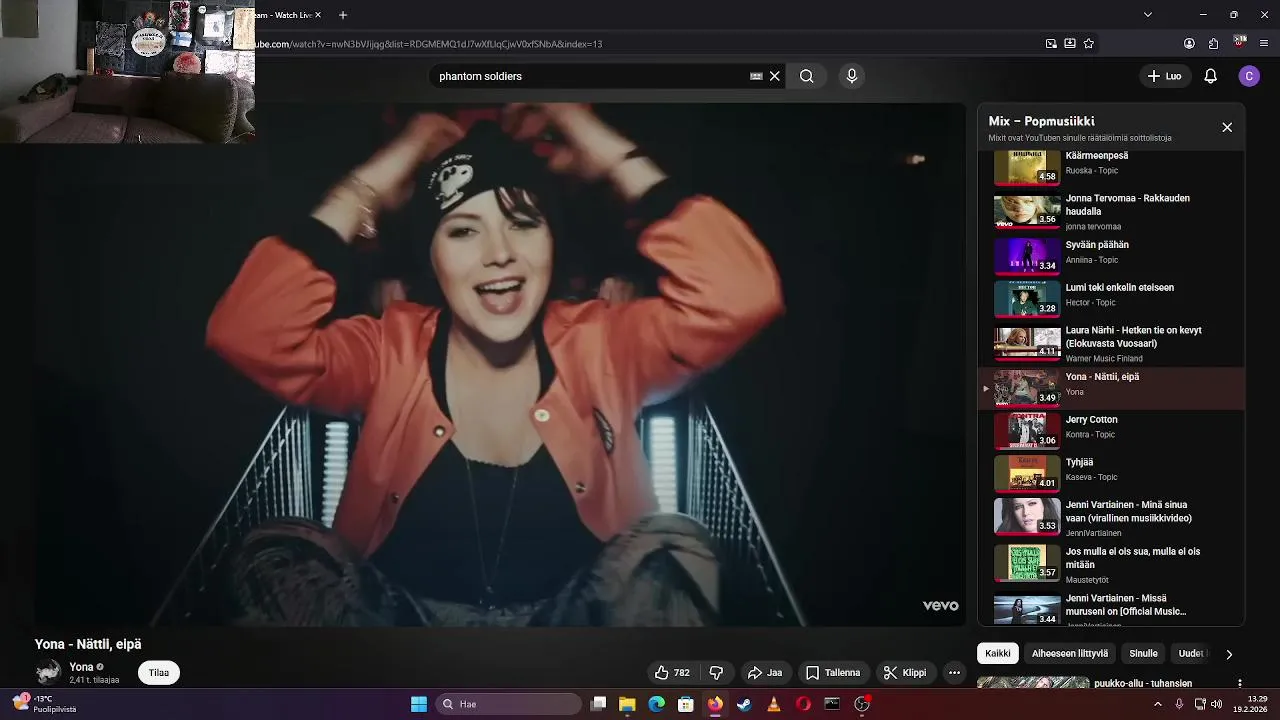Play Käärmeenpesä by Ruoska from playlist

click(x=1110, y=167)
